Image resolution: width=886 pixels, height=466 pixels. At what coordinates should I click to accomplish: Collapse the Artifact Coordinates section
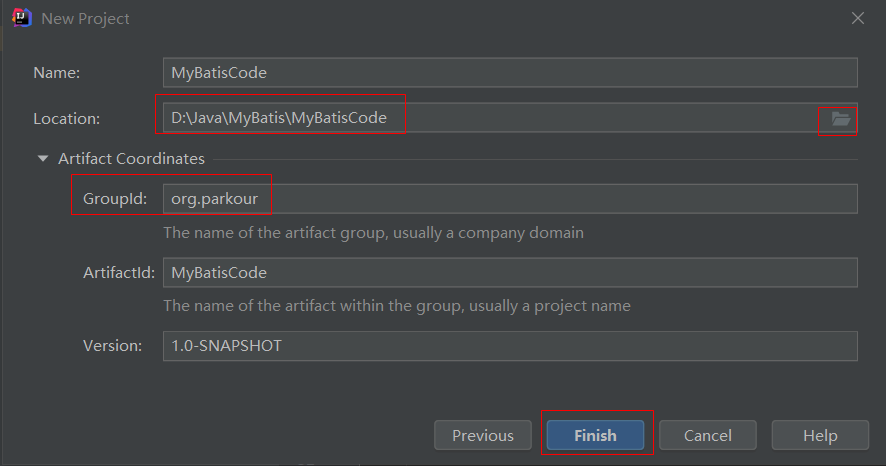pyautogui.click(x=43, y=159)
